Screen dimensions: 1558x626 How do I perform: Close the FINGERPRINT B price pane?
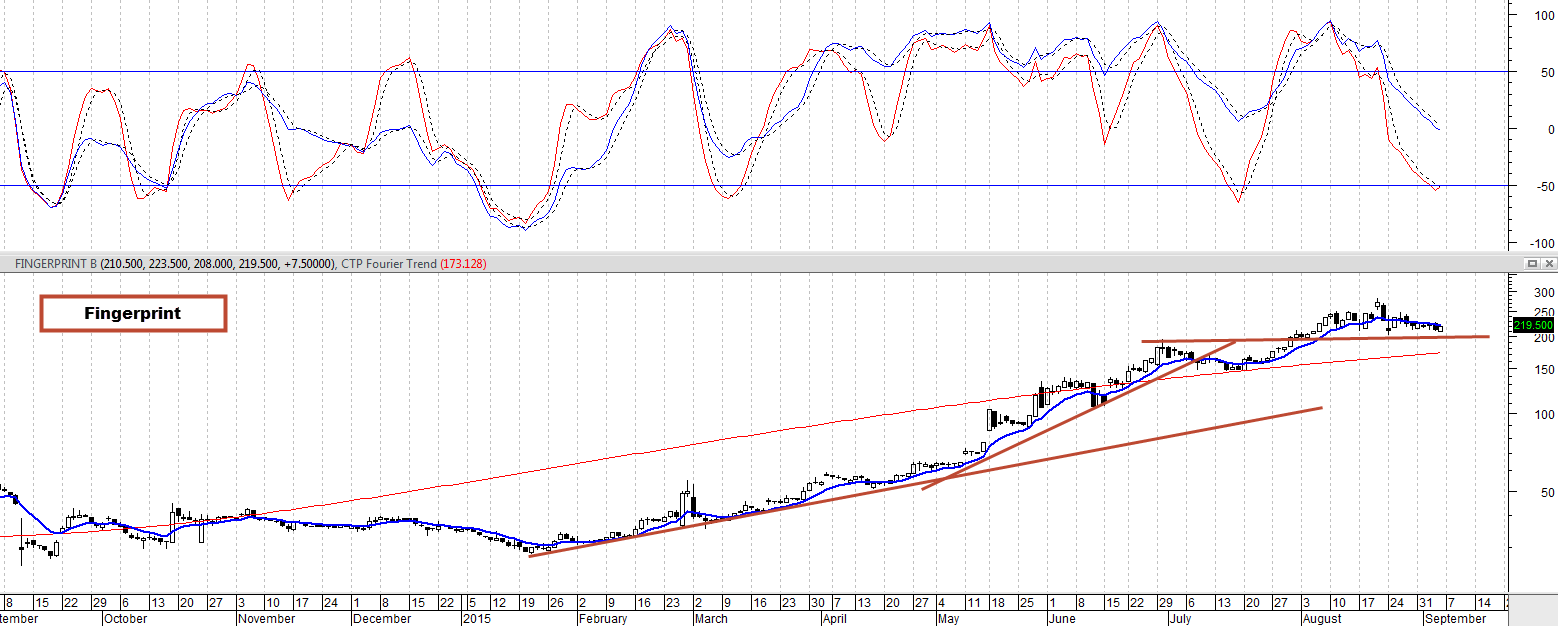pyautogui.click(x=1549, y=263)
